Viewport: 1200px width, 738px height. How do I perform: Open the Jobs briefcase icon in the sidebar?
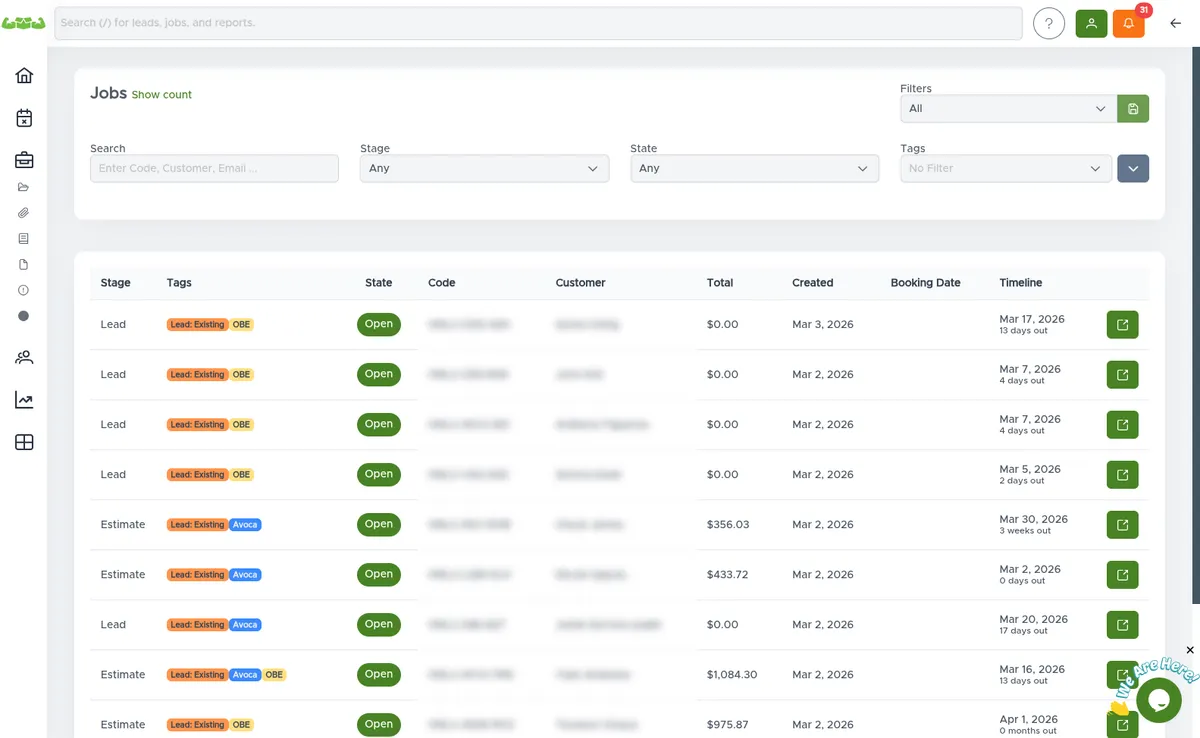click(x=23, y=159)
